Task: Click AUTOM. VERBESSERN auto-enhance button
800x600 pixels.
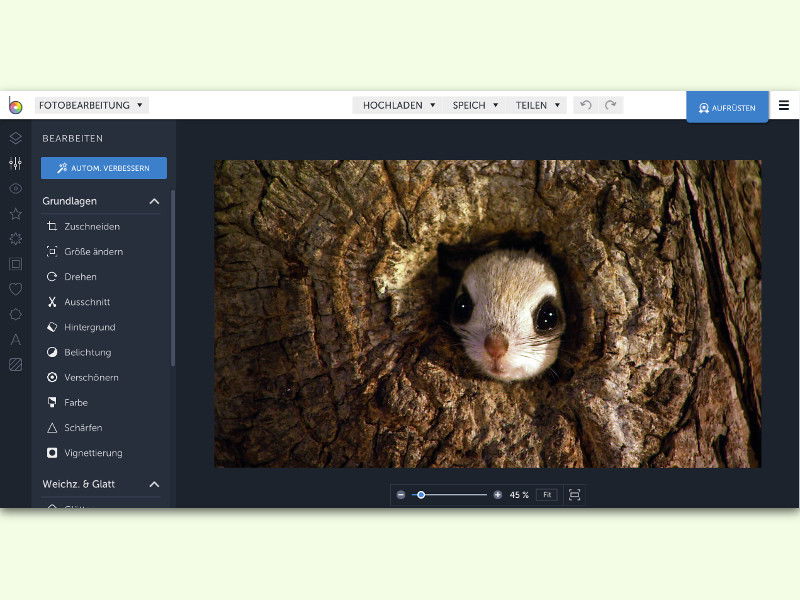Action: (x=104, y=168)
